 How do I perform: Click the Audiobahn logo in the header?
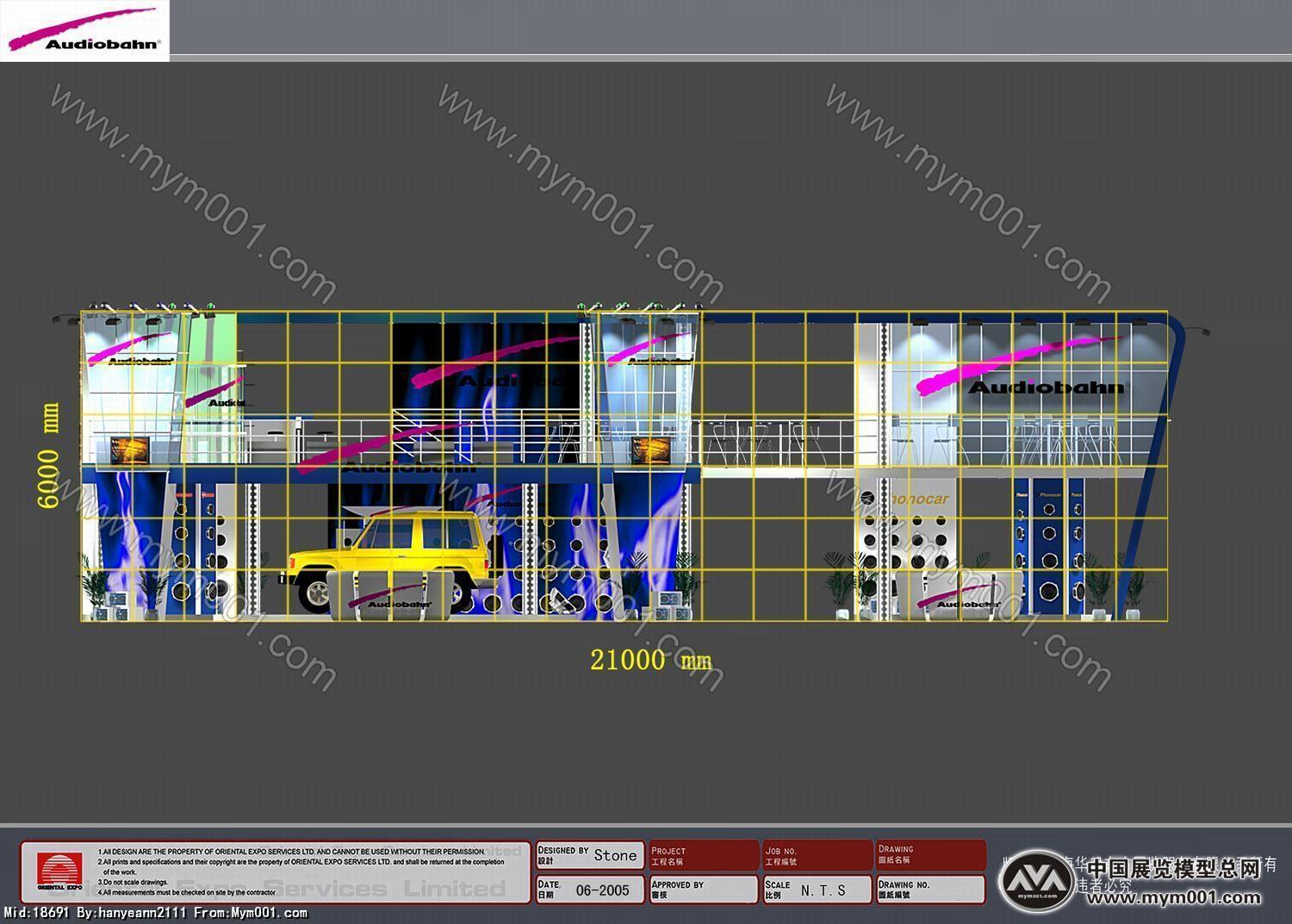[x=84, y=30]
